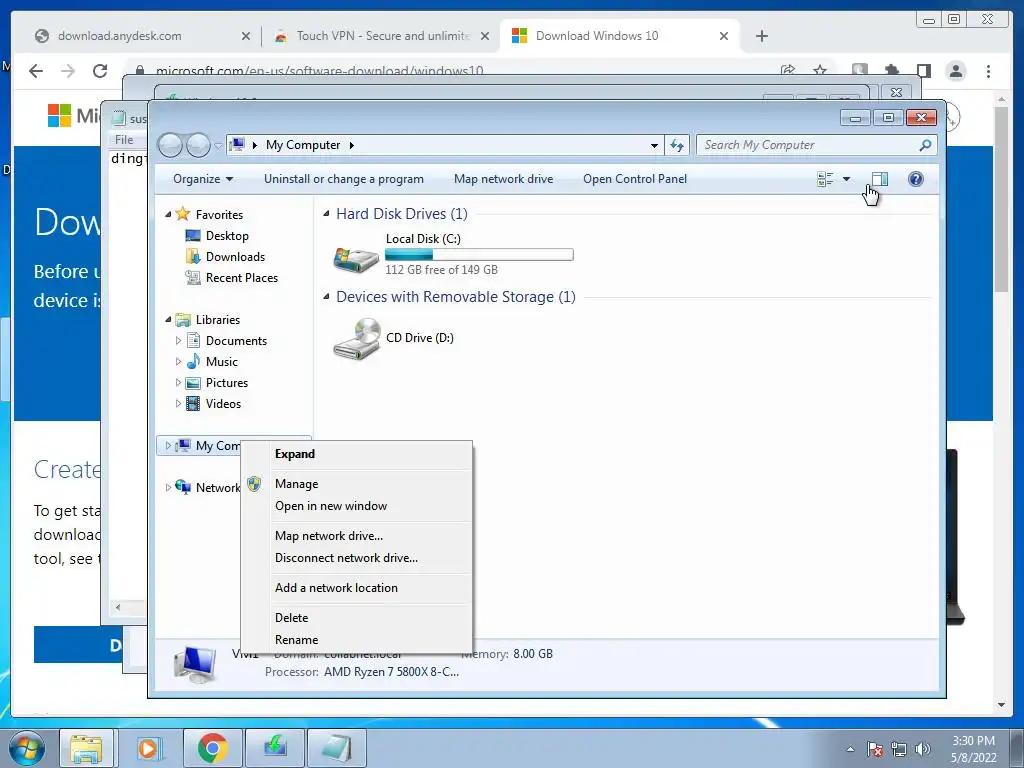Open Windows Media Player taskbar icon
1024x768 pixels.
coord(148,748)
